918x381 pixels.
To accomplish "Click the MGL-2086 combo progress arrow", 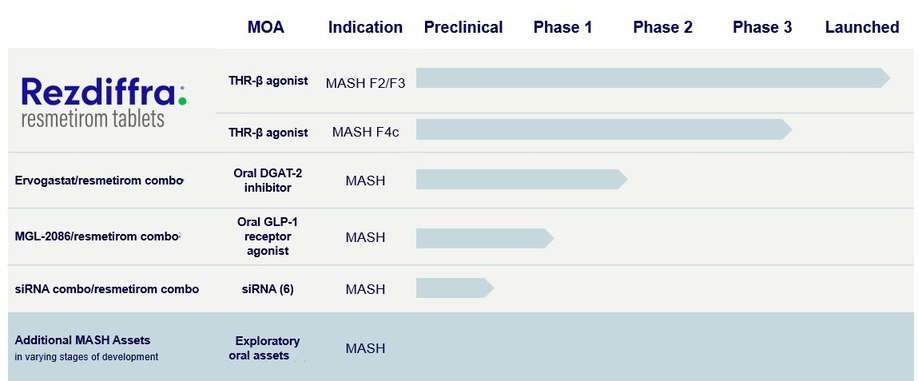I will click(485, 238).
